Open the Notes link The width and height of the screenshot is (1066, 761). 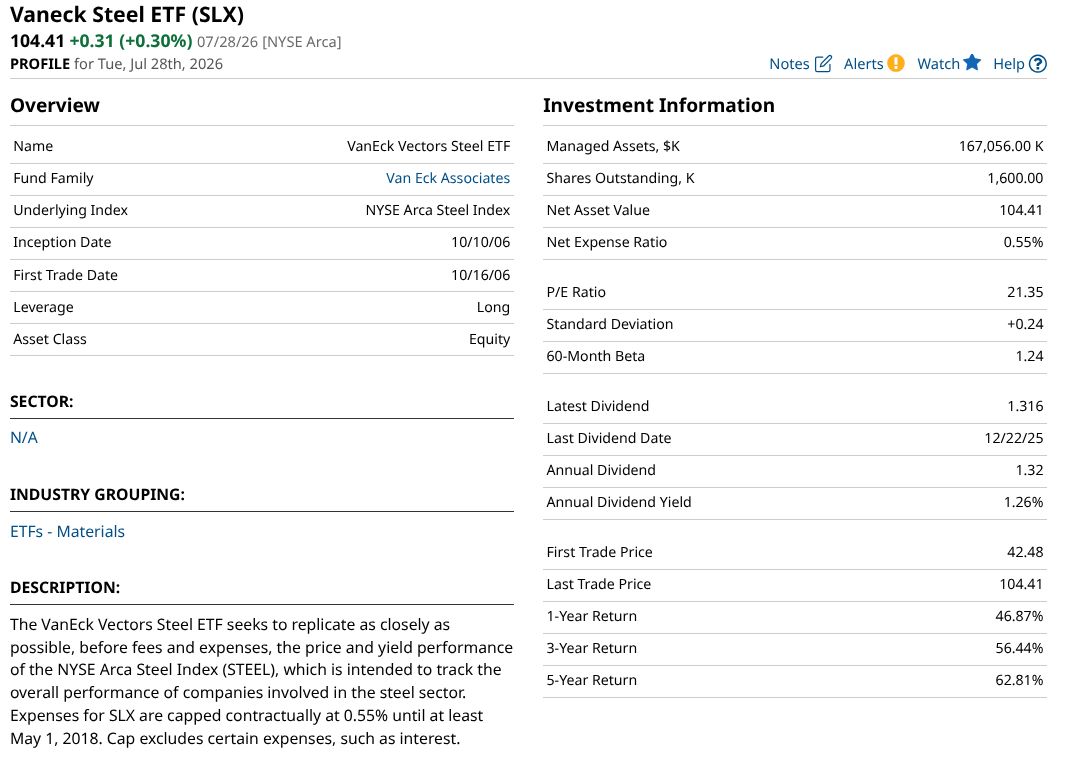(789, 64)
